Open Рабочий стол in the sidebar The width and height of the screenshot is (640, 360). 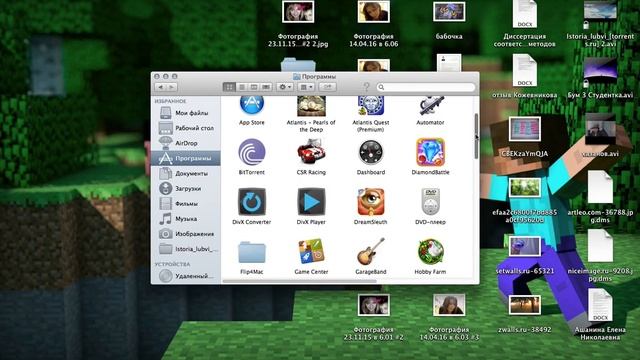(x=186, y=128)
